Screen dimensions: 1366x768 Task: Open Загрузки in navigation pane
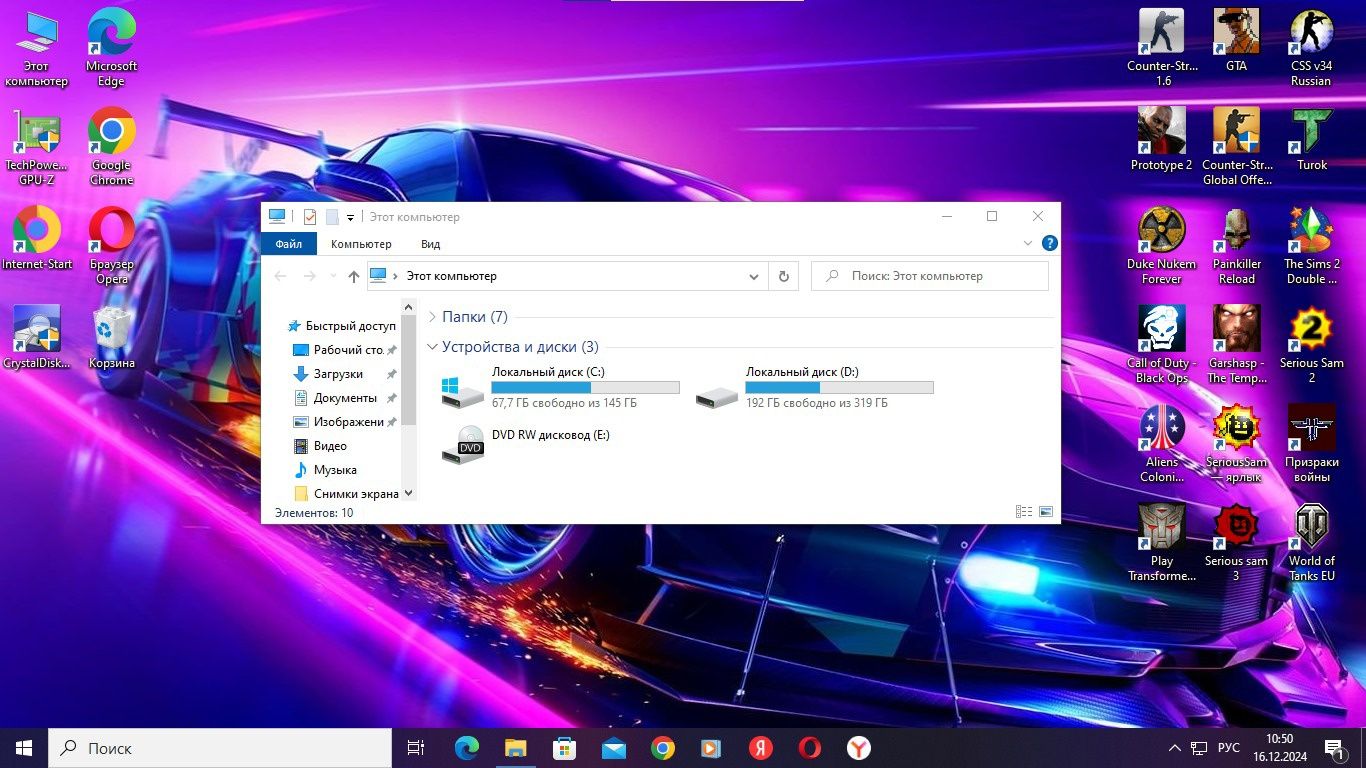tap(338, 374)
